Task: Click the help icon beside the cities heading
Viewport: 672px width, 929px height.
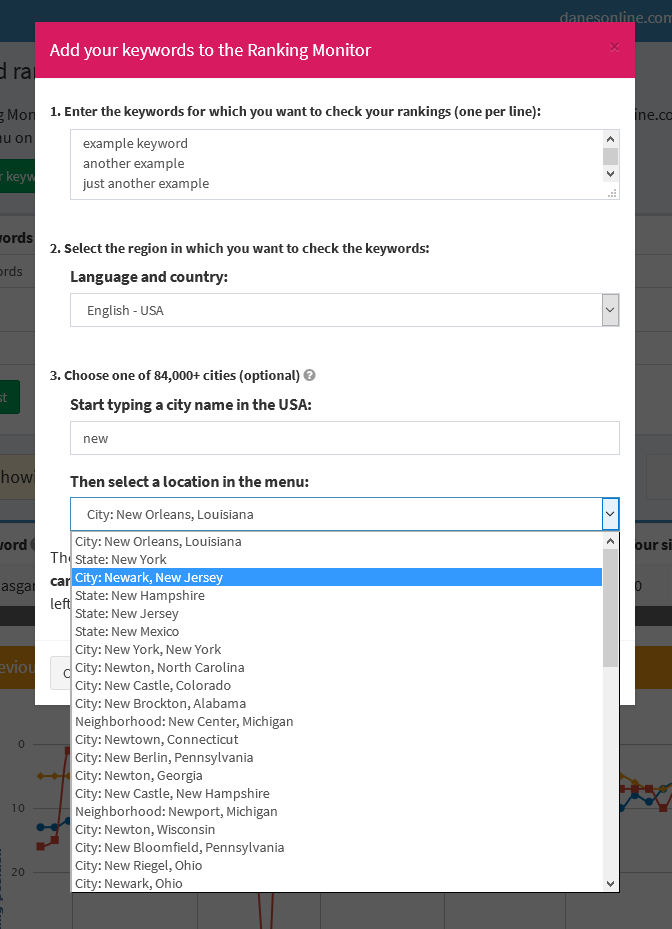Action: (310, 376)
